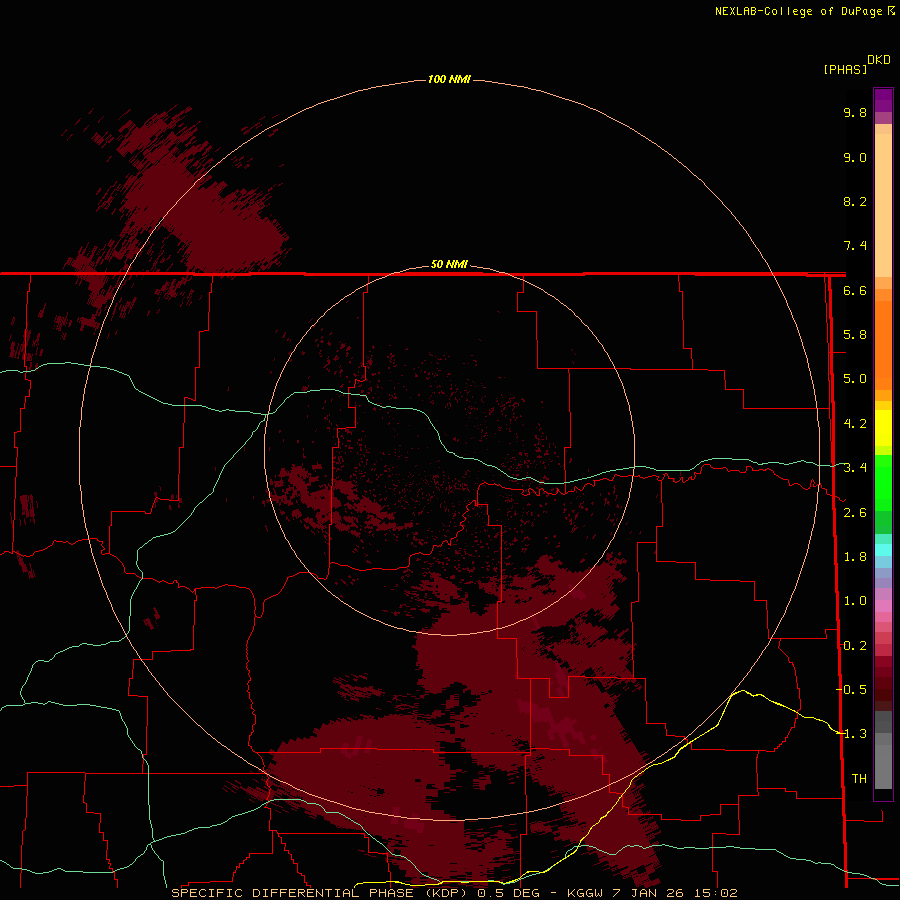Click the 4.2 scale value

click(x=855, y=424)
